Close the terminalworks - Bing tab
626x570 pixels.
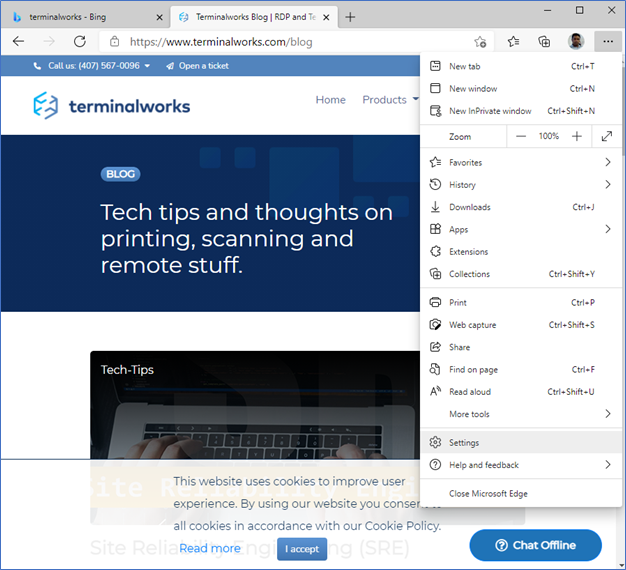click(x=159, y=17)
